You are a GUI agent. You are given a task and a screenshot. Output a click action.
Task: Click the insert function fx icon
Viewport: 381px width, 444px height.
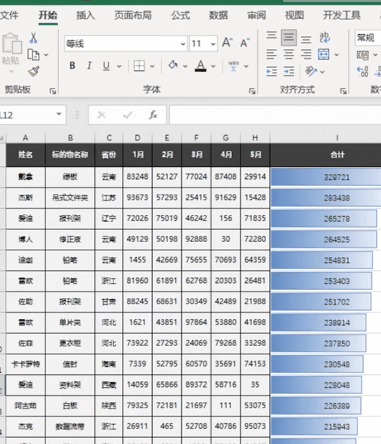tap(153, 115)
